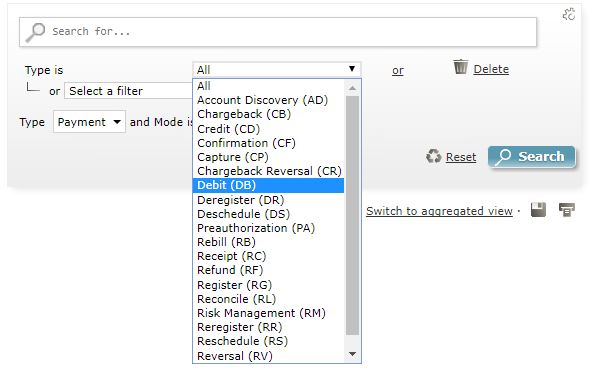This screenshot has width=590, height=383.
Task: Click the trash can Delete icon
Action: pos(461,67)
